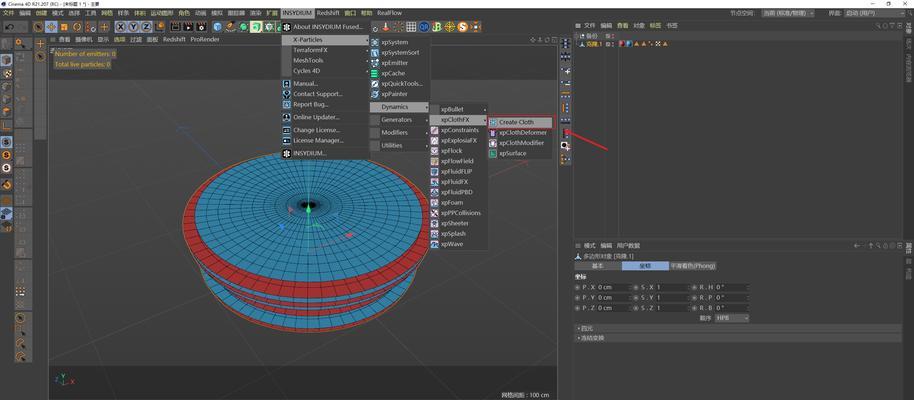Toggle the R . H keyframe circle
Image resolution: width=914 pixels, height=400 pixels.
click(694, 287)
